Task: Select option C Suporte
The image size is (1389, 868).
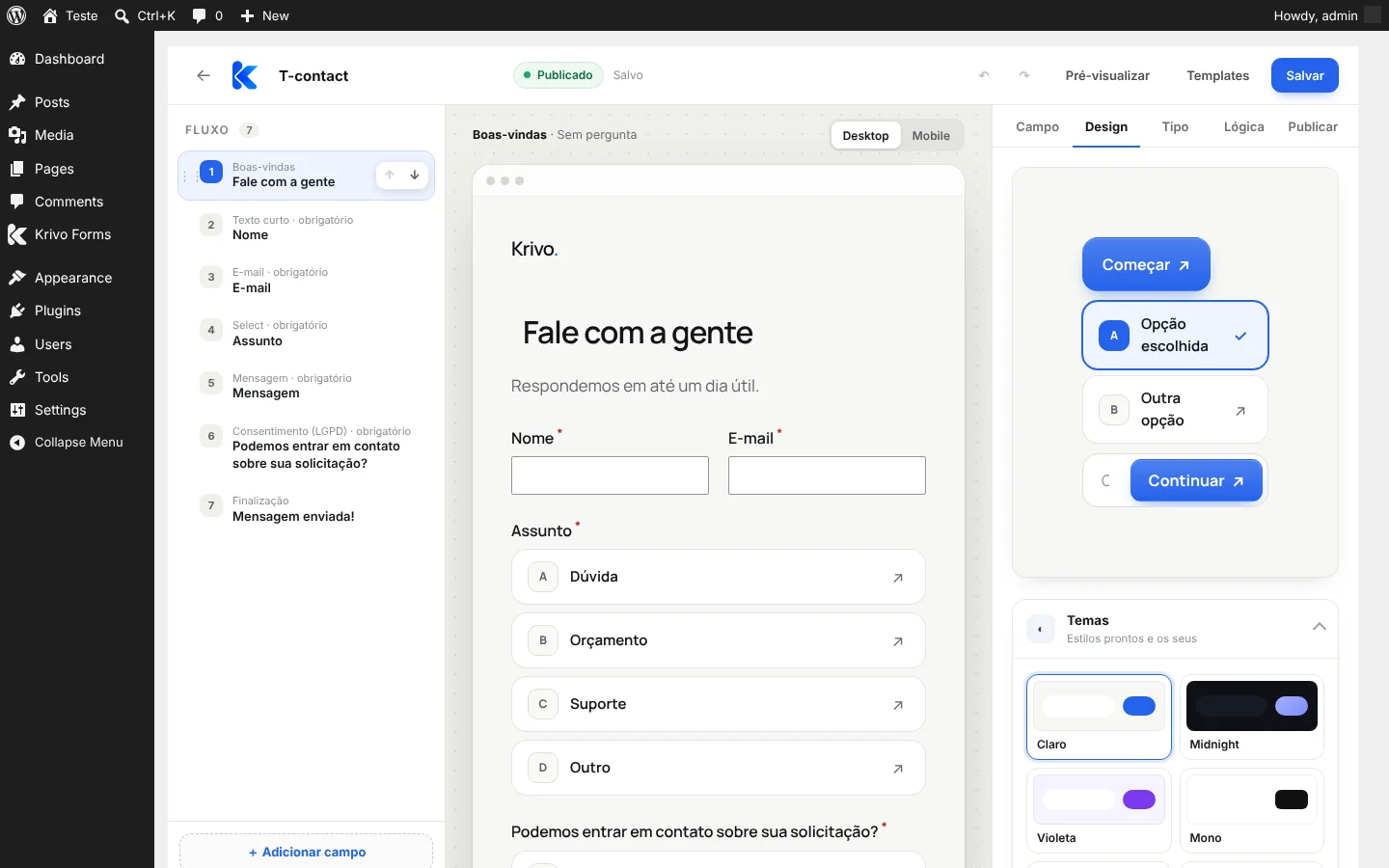Action: click(719, 704)
